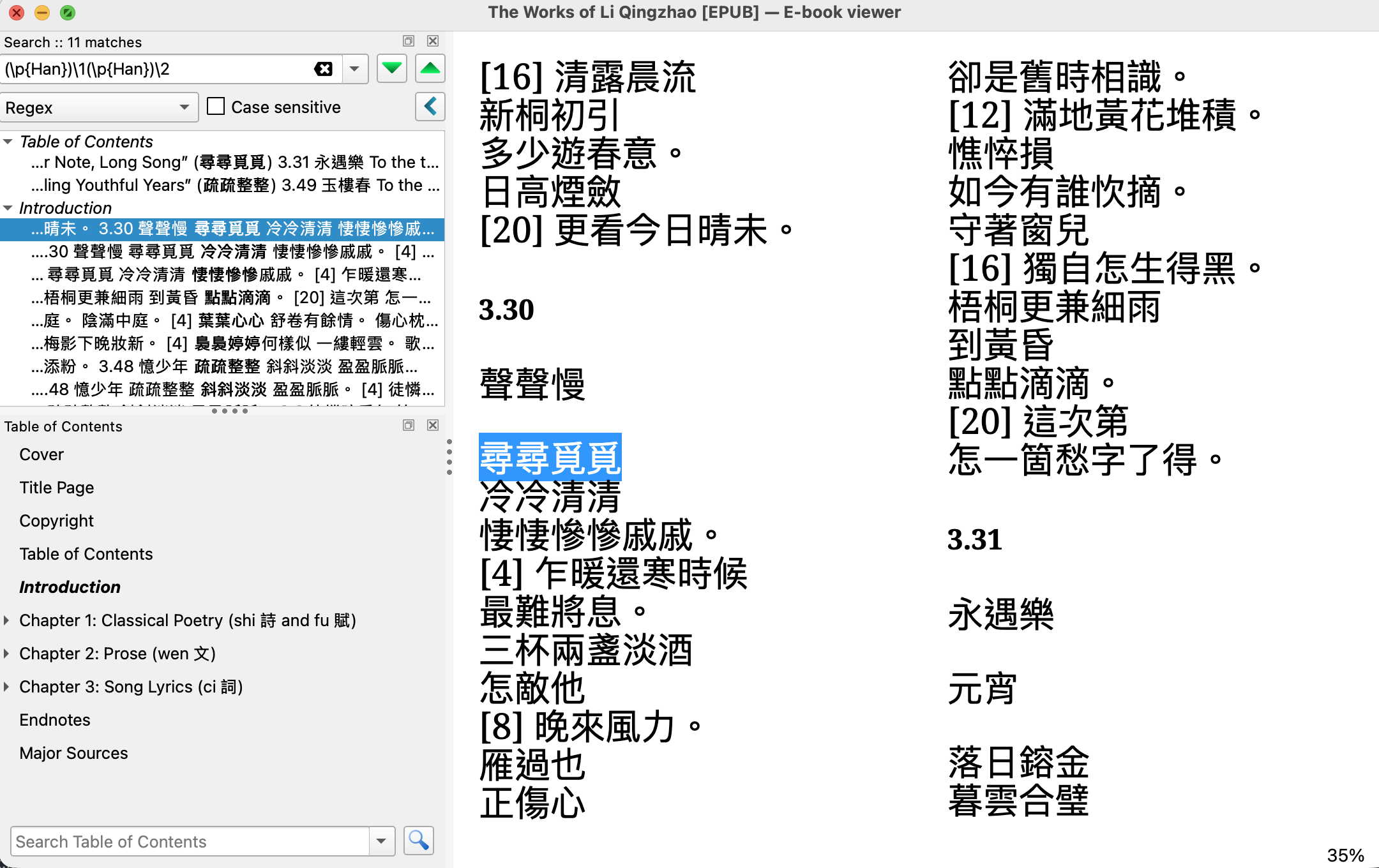Click the magnifier search TOC button
The width and height of the screenshot is (1379, 868).
(418, 841)
